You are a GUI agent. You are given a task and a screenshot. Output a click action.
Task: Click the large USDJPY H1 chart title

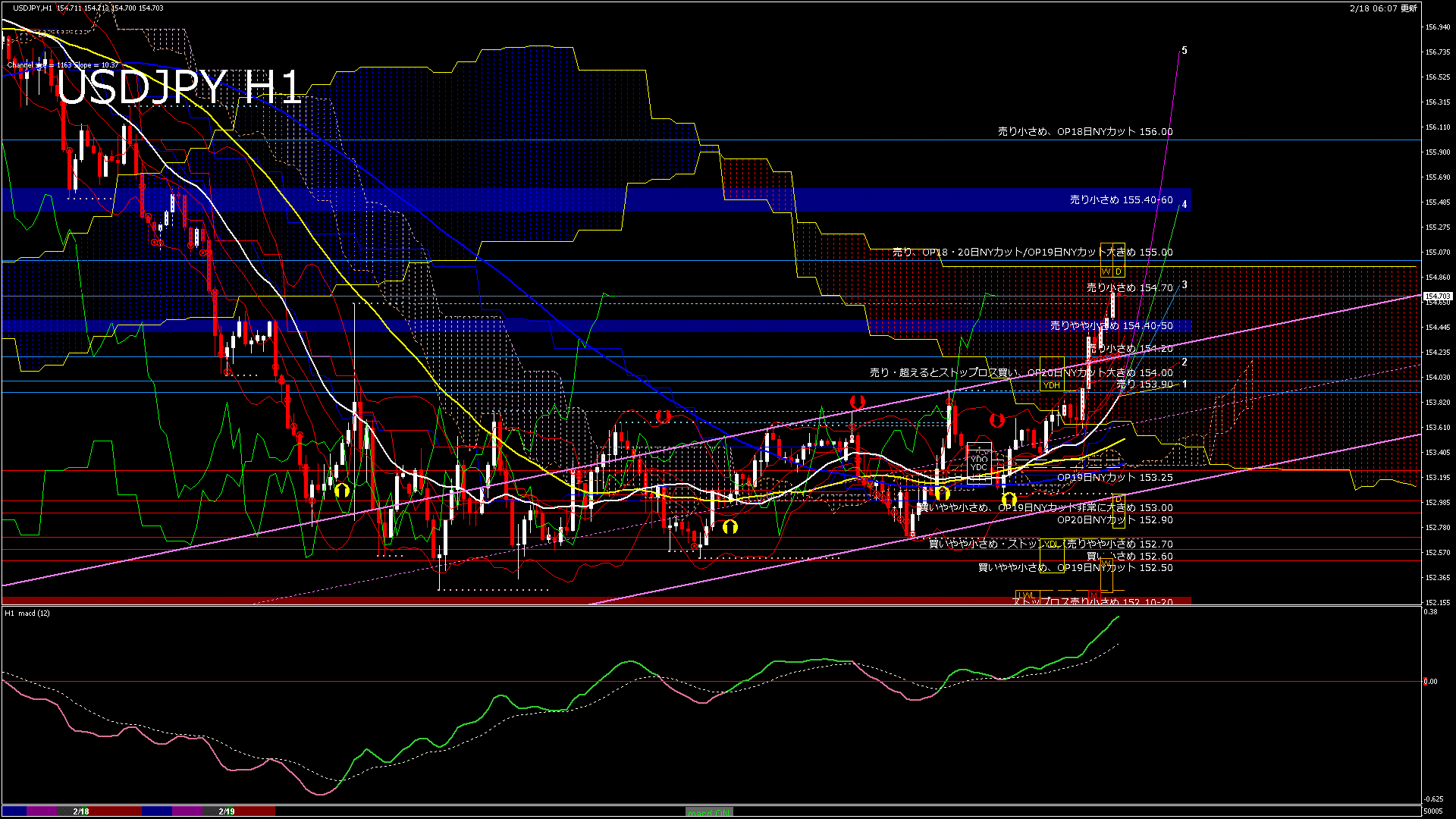[179, 87]
